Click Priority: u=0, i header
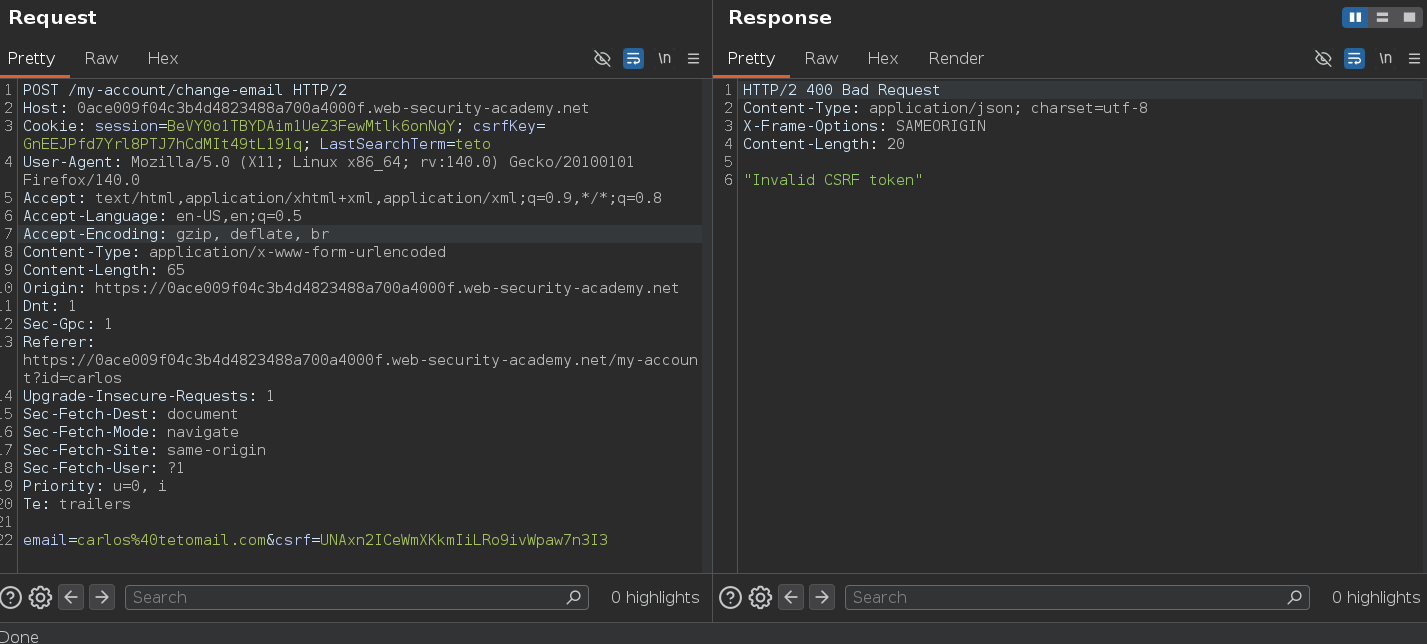This screenshot has width=1427, height=644. (x=95, y=486)
